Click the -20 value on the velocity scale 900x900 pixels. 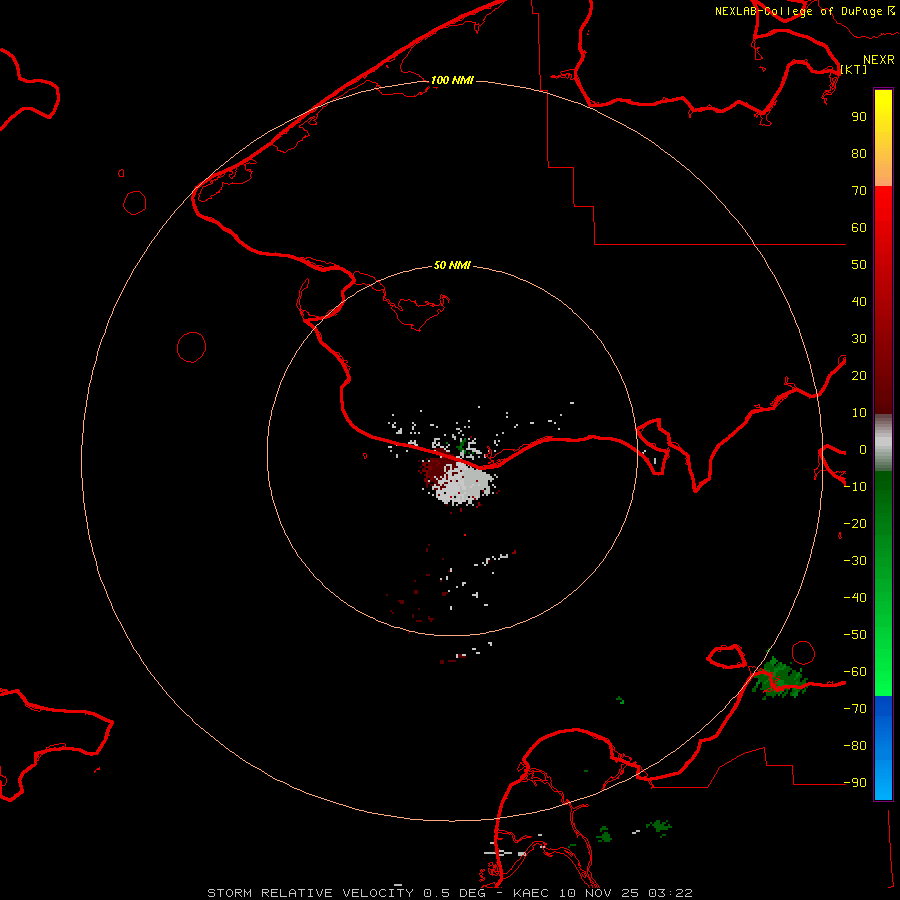pos(855,524)
